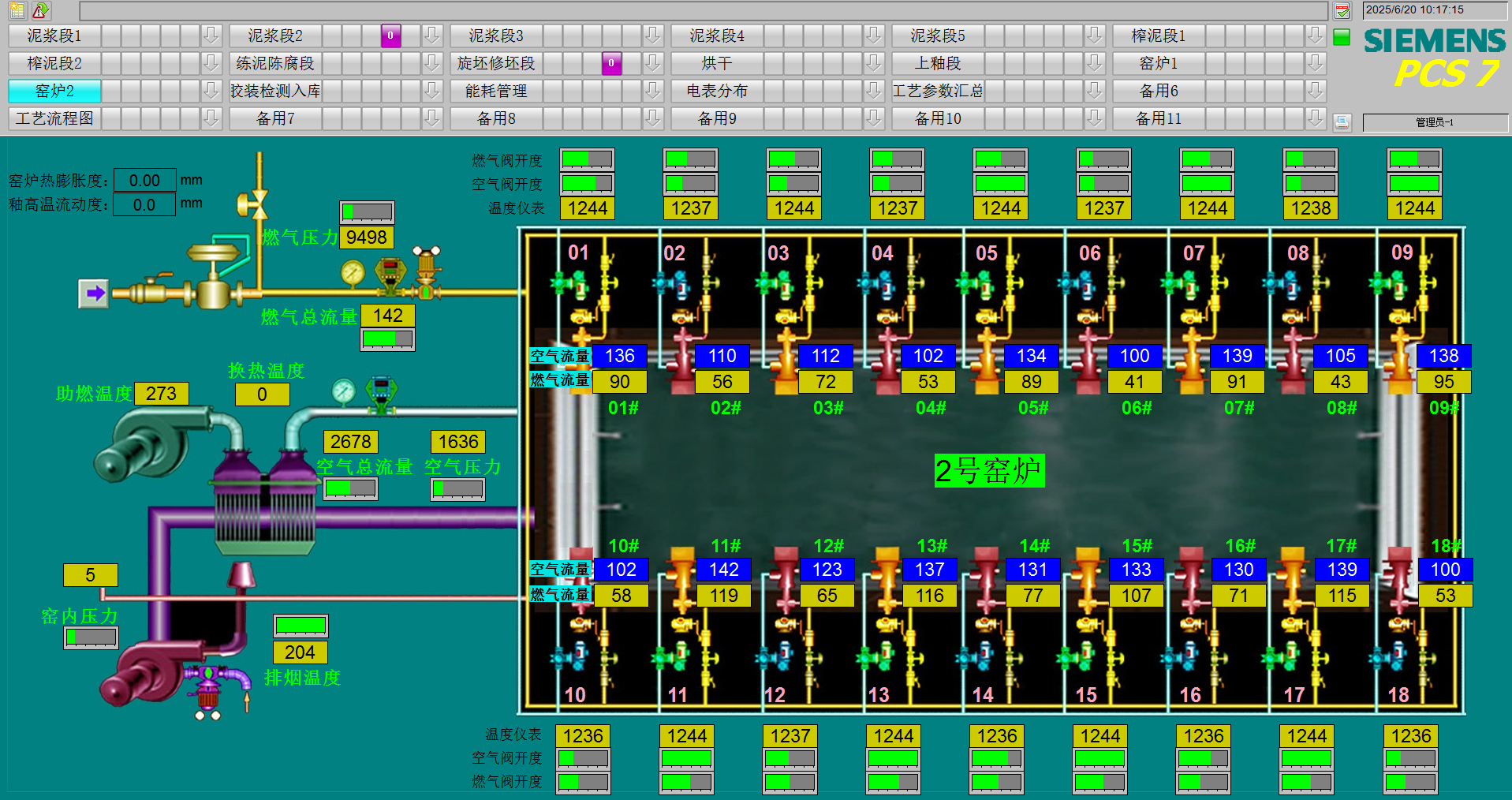Click the gas pneumatic diaphragm regulator valve
1512x800 pixels.
click(x=213, y=272)
